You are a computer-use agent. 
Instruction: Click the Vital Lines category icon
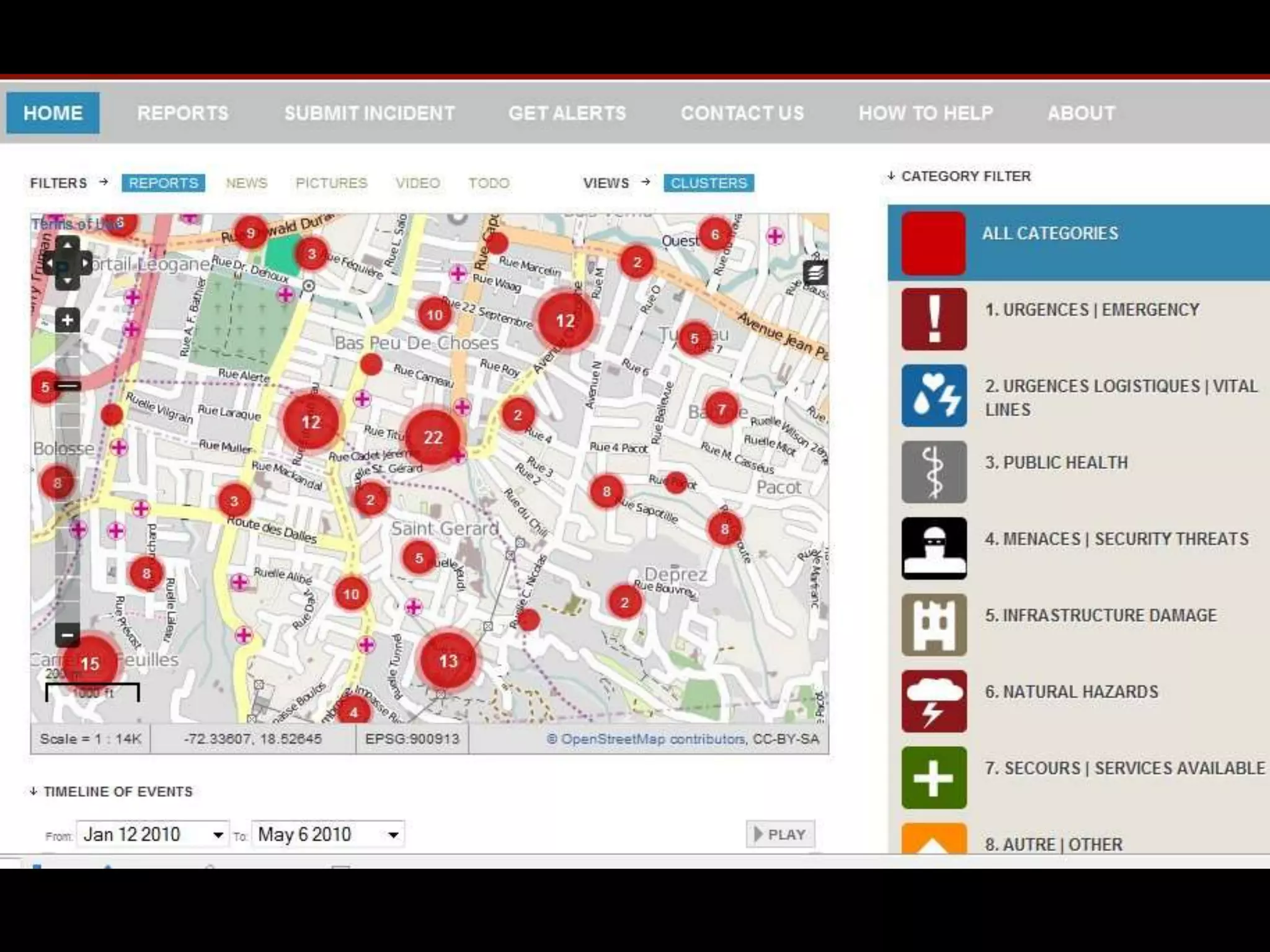[x=934, y=395]
